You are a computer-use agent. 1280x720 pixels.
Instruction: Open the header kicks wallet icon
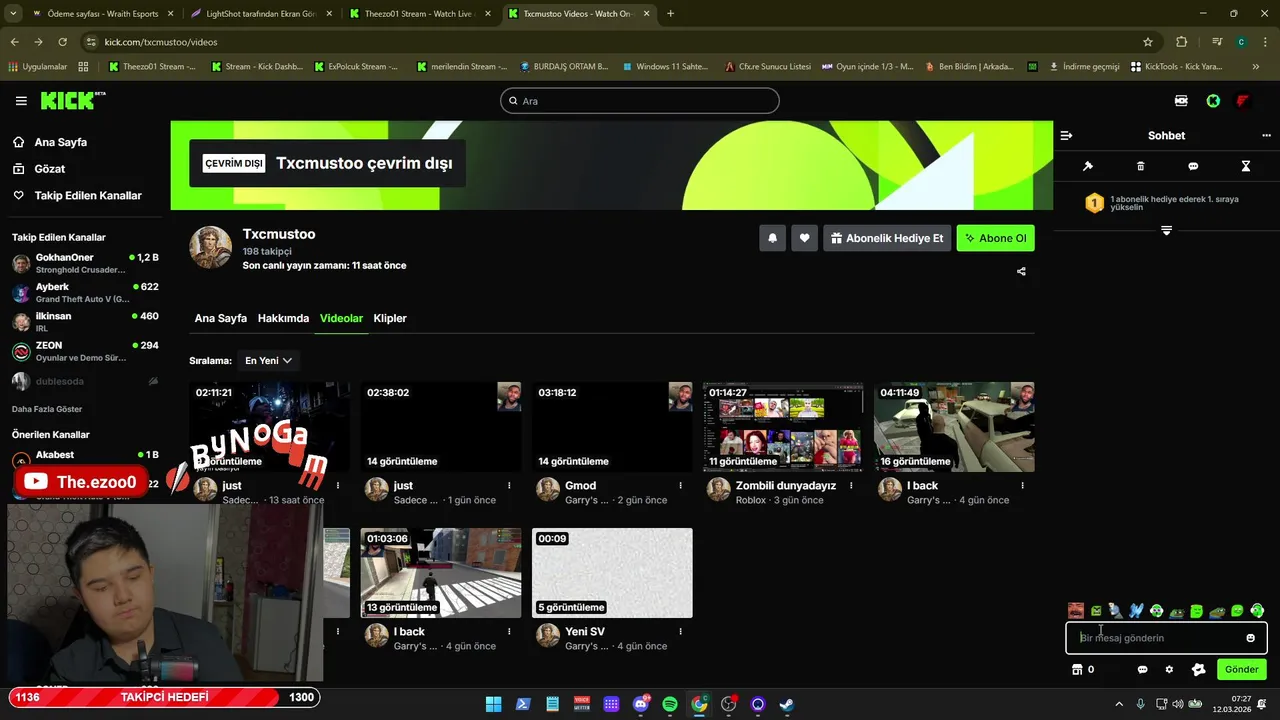click(1181, 101)
